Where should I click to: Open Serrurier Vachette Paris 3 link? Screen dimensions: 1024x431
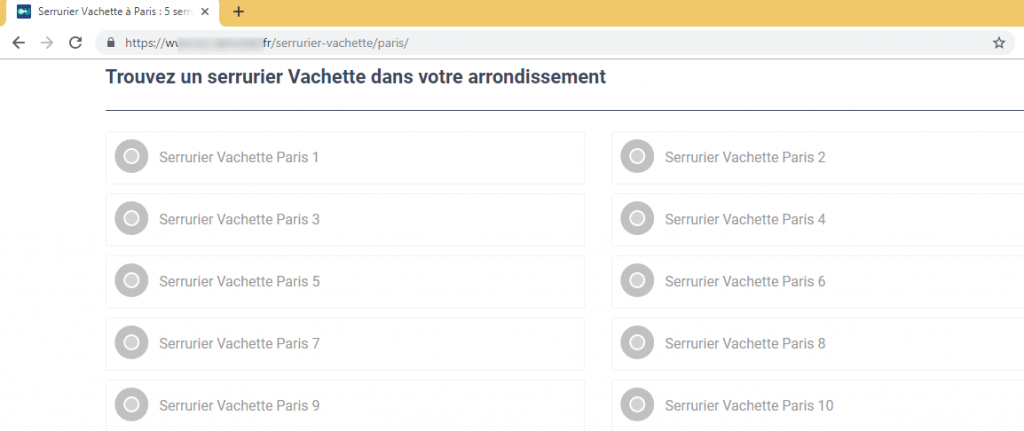(x=239, y=219)
